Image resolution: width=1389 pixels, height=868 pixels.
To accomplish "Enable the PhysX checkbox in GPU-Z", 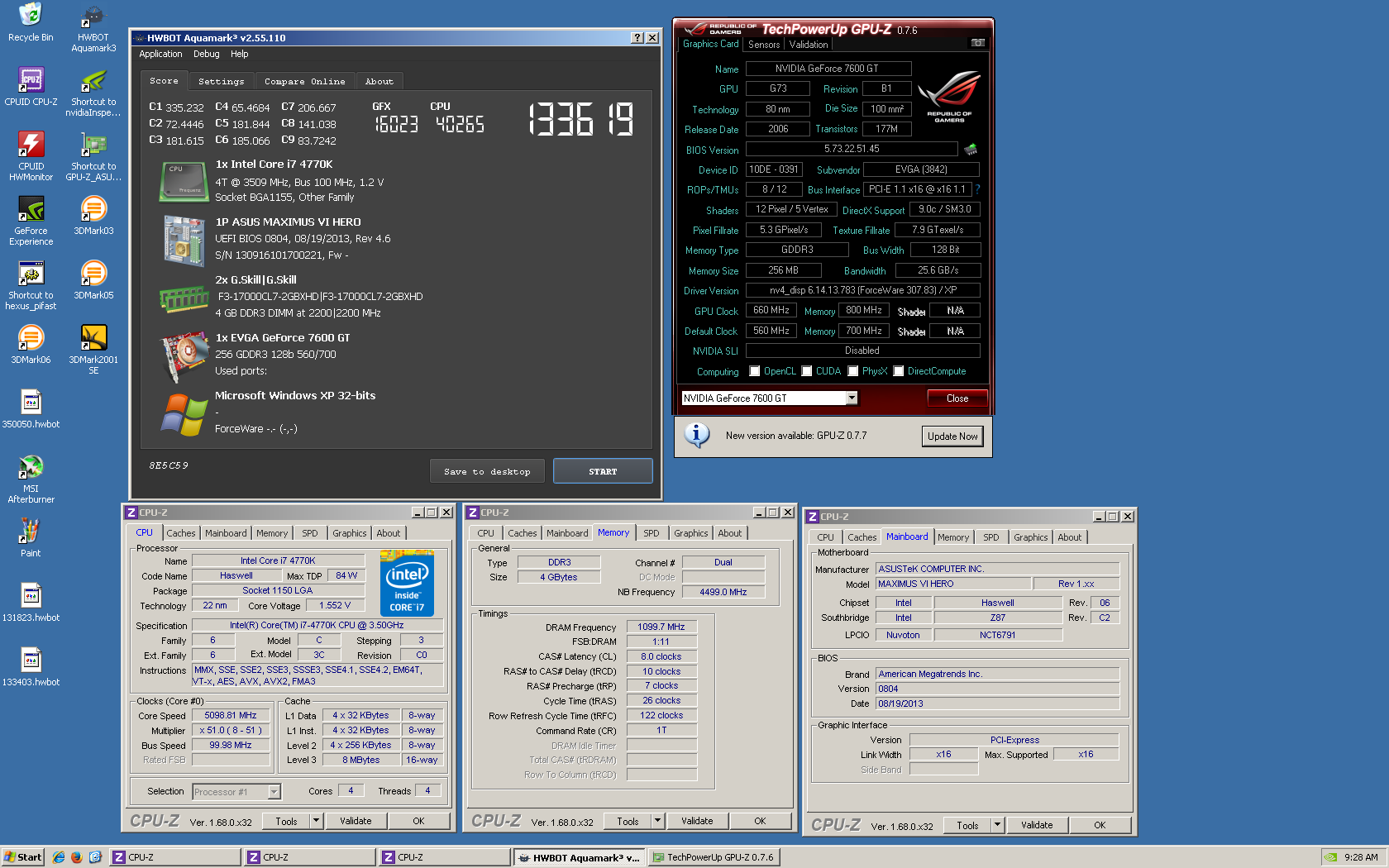I will 852,371.
